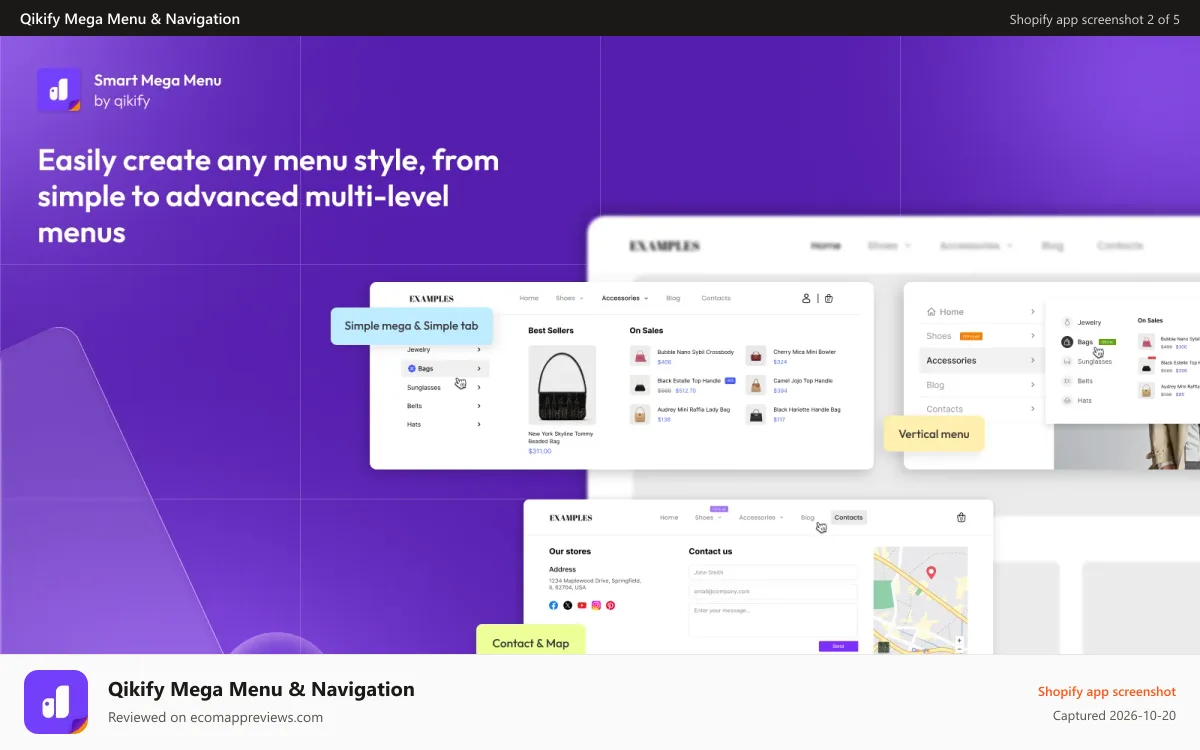Click the purple Send button
This screenshot has height=750, width=1200.
[838, 646]
